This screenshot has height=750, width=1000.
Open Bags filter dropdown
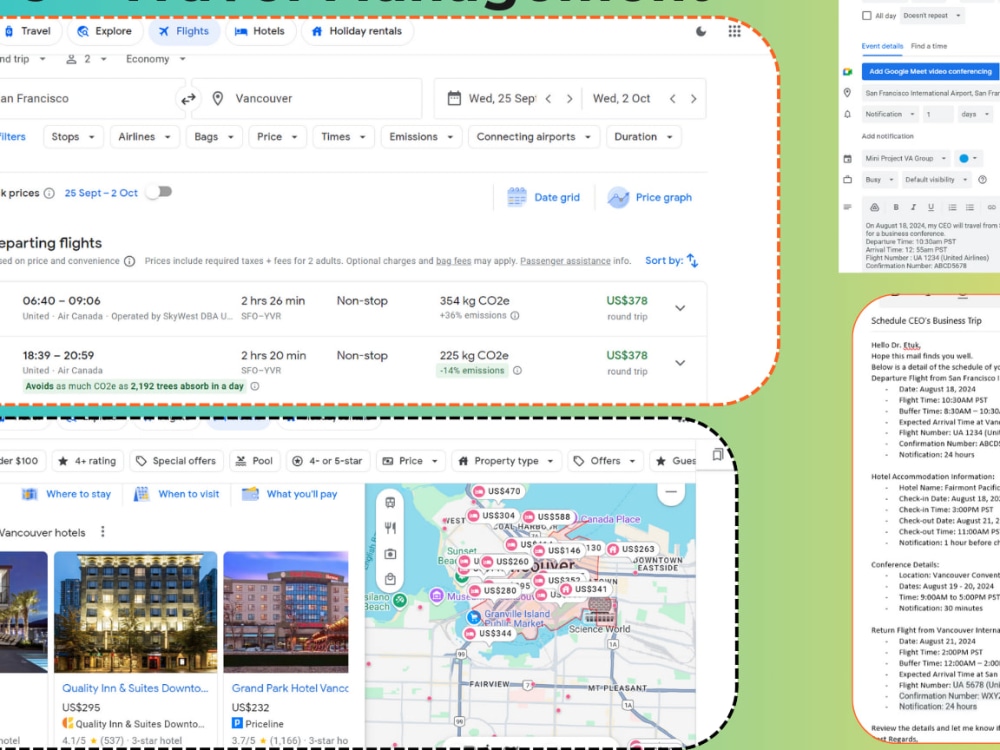click(214, 137)
